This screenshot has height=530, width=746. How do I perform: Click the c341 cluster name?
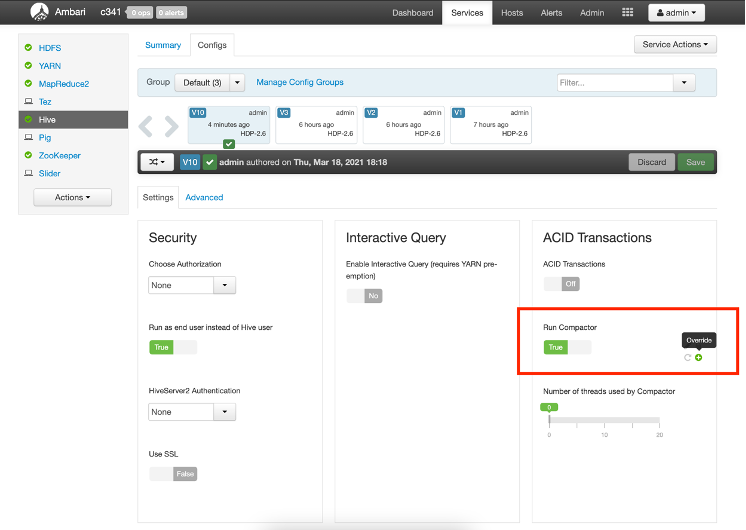110,12
